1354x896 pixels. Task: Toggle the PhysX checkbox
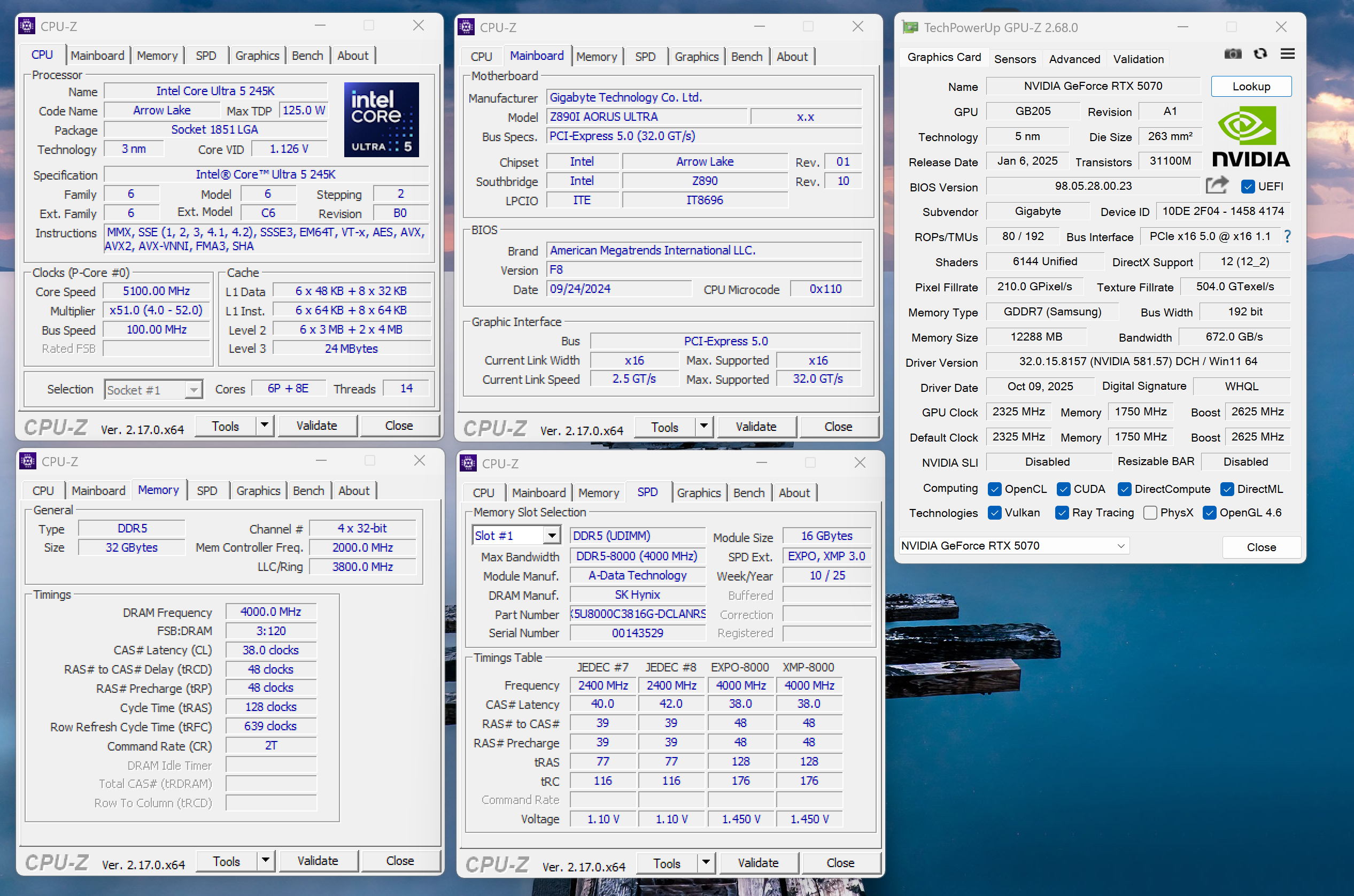coord(1150,513)
